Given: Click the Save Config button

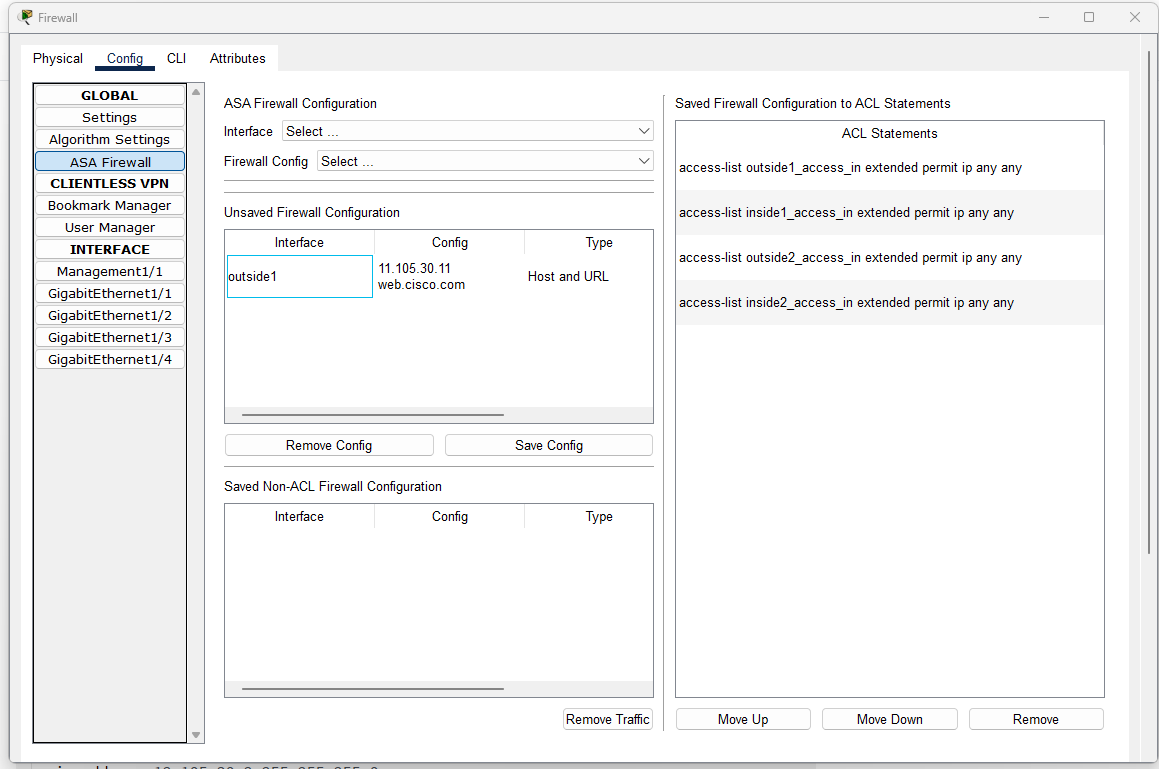Looking at the screenshot, I should click(x=548, y=445).
